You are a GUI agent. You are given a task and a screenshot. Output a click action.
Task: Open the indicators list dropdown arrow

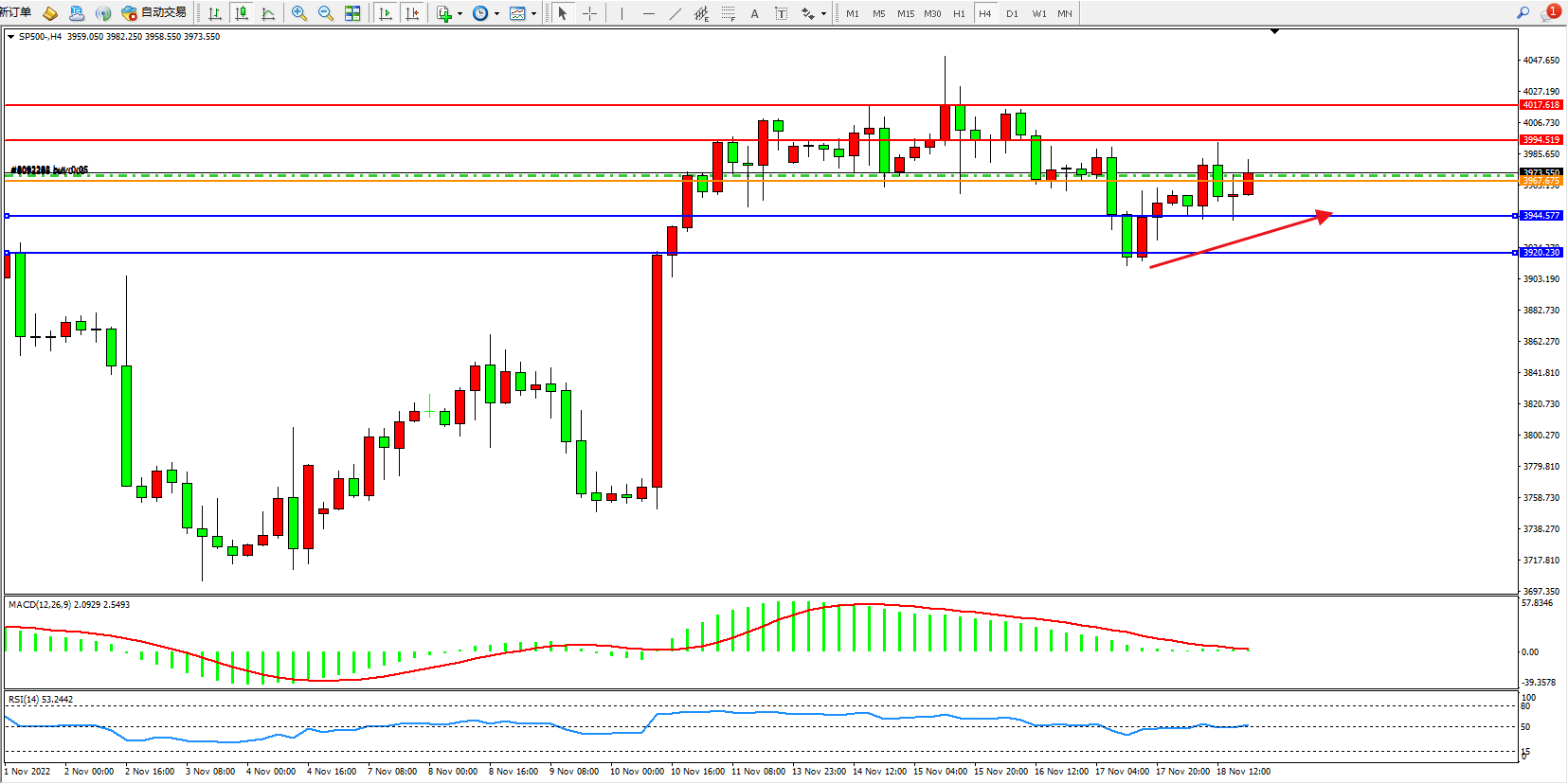[x=460, y=14]
